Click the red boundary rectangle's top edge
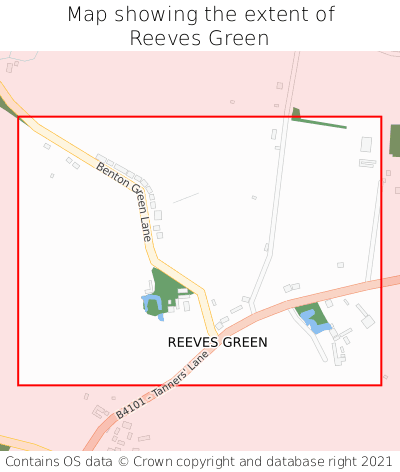This screenshot has height=472, width=400. tap(199, 117)
